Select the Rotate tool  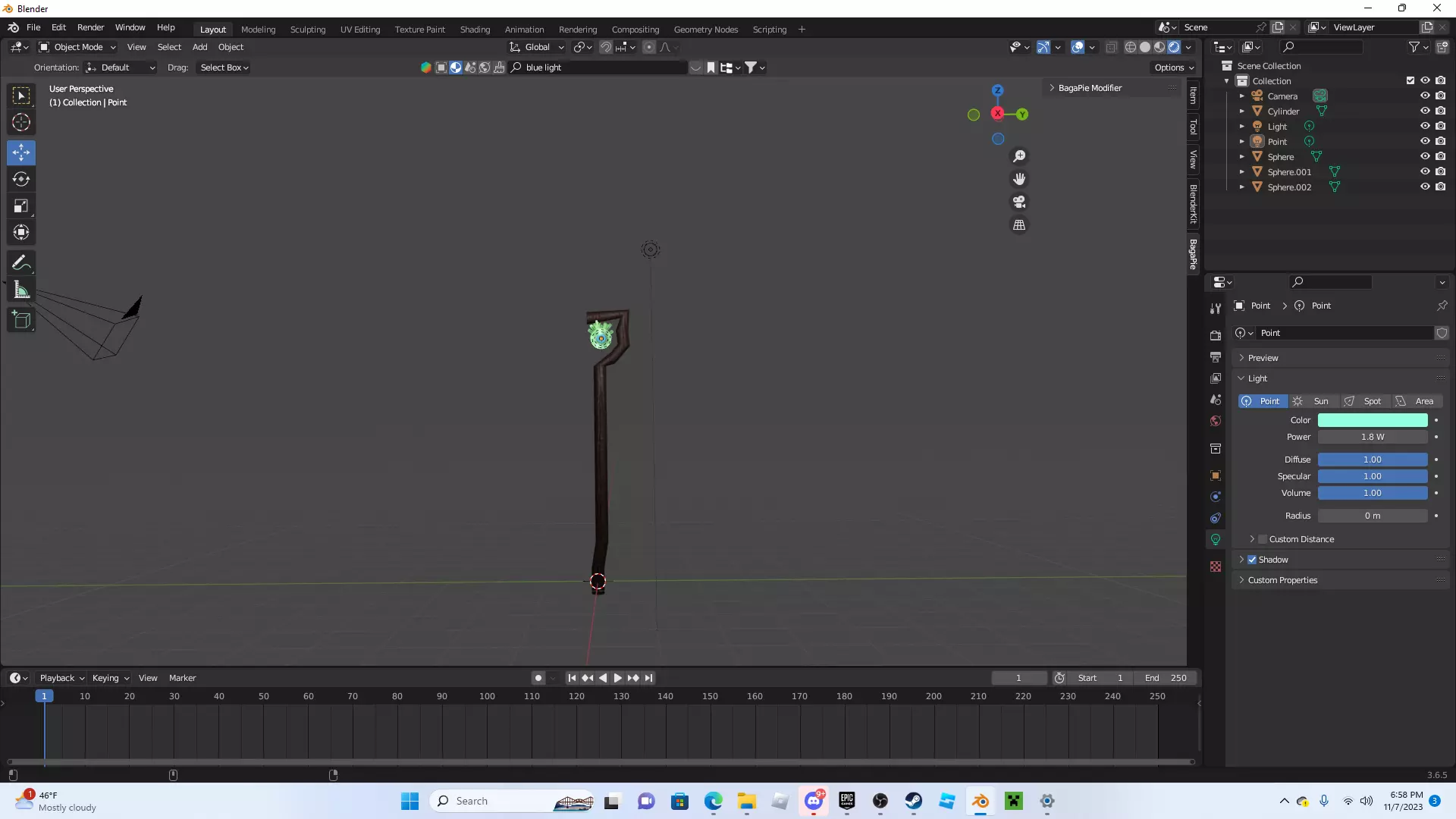(x=21, y=179)
